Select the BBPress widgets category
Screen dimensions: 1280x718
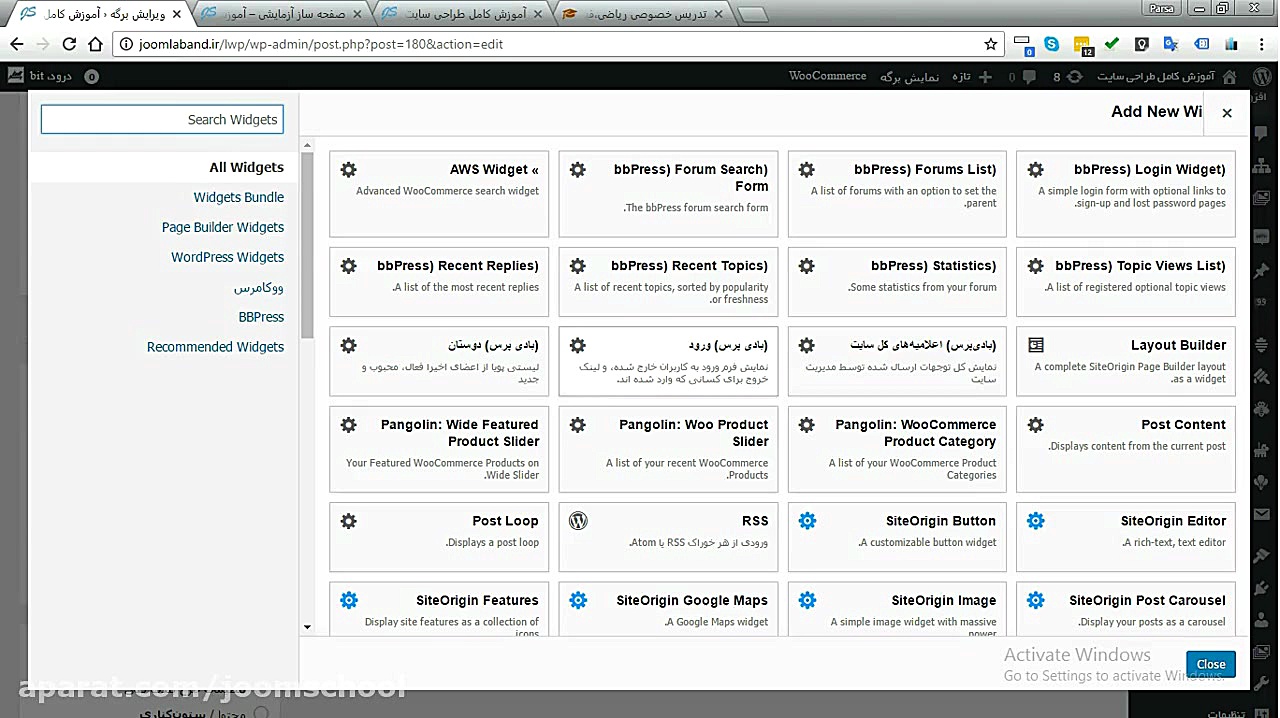261,317
